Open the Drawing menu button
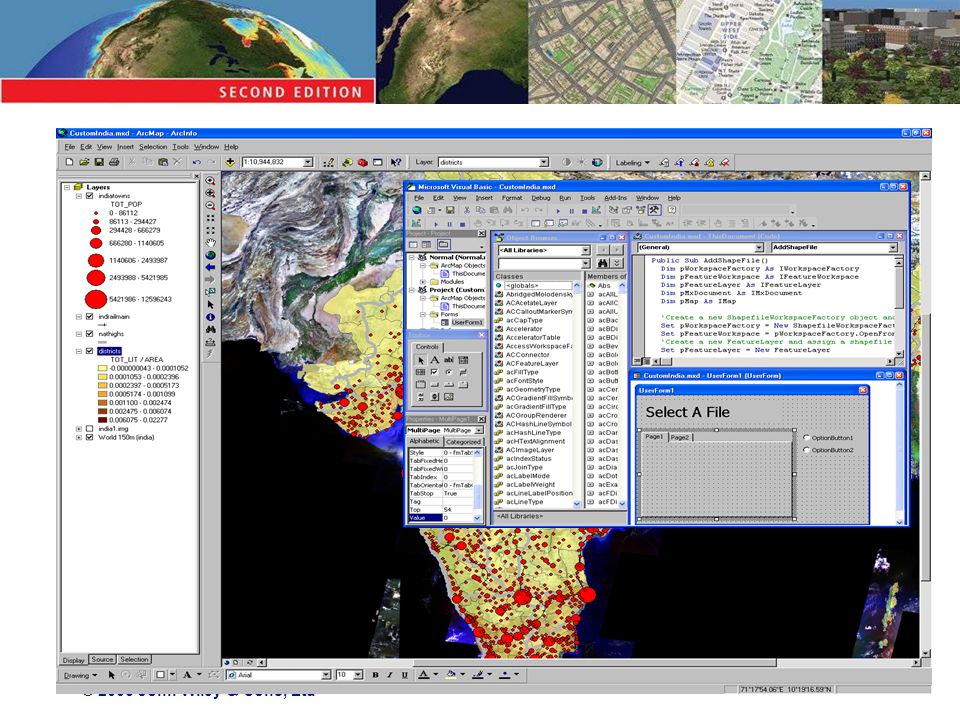 tap(80, 675)
